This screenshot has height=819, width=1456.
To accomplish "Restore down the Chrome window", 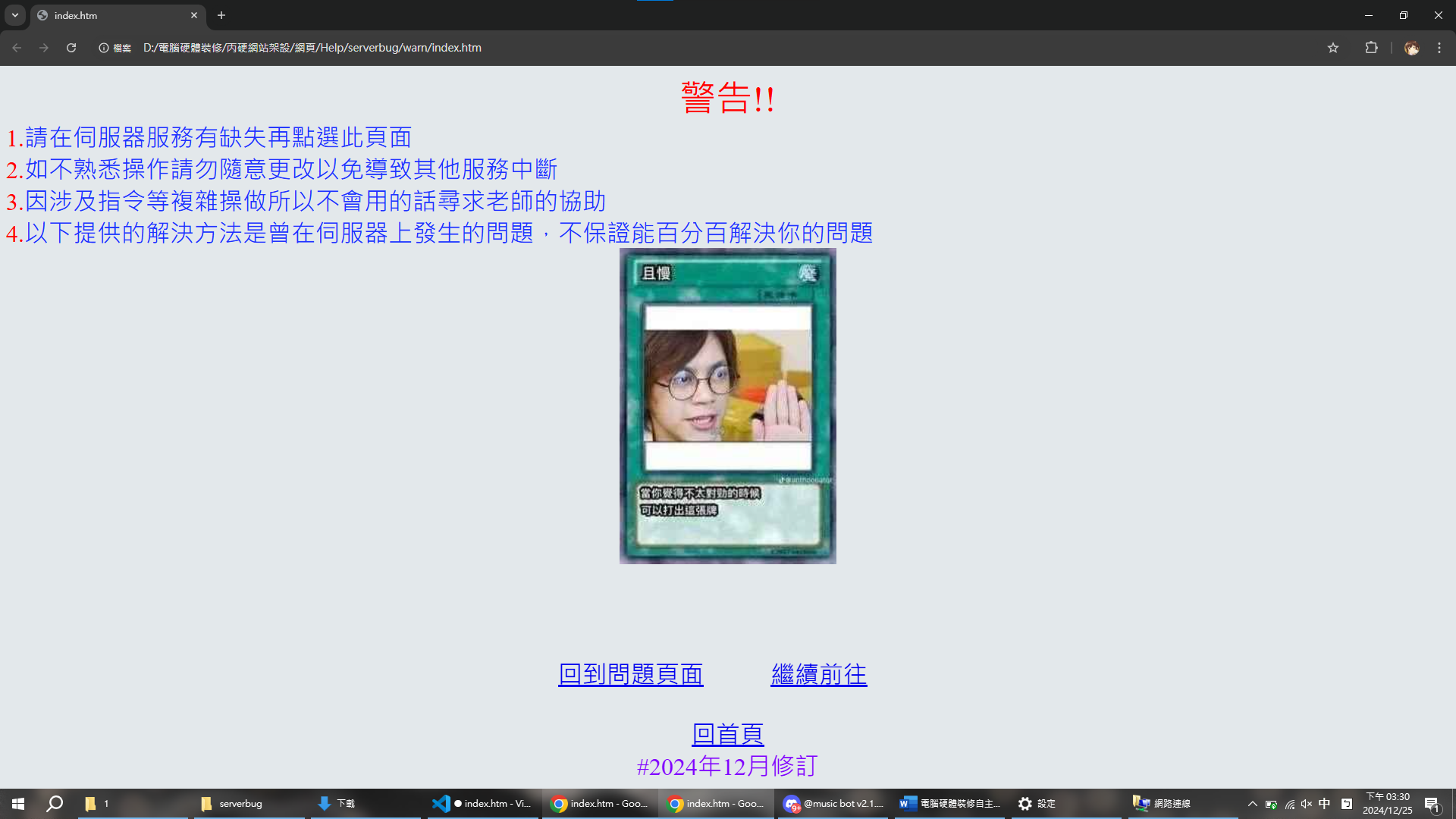I will click(x=1404, y=15).
